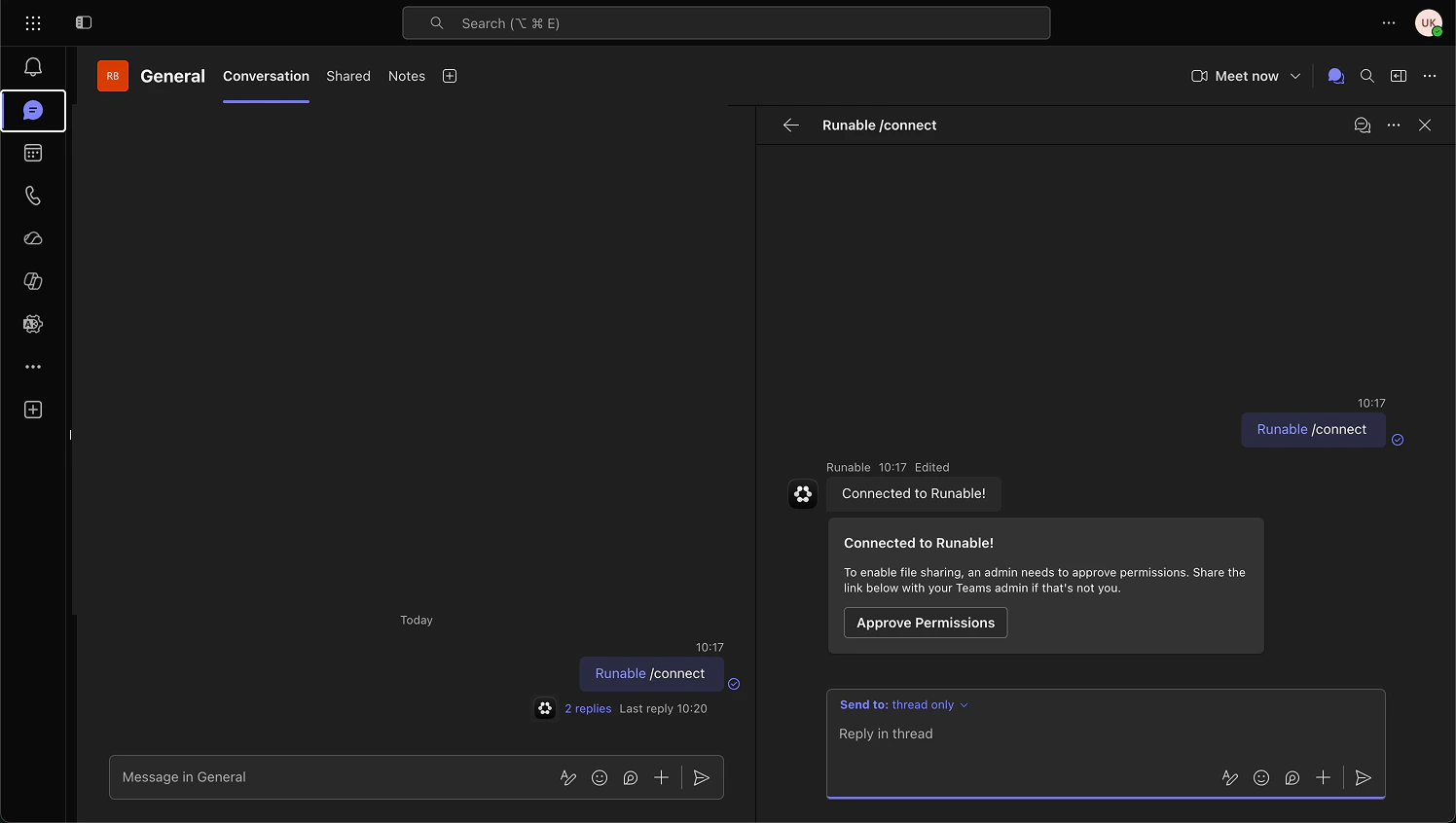Screen dimensions: 1456x823
Task: Open the 2 replies link
Action: coord(588,708)
